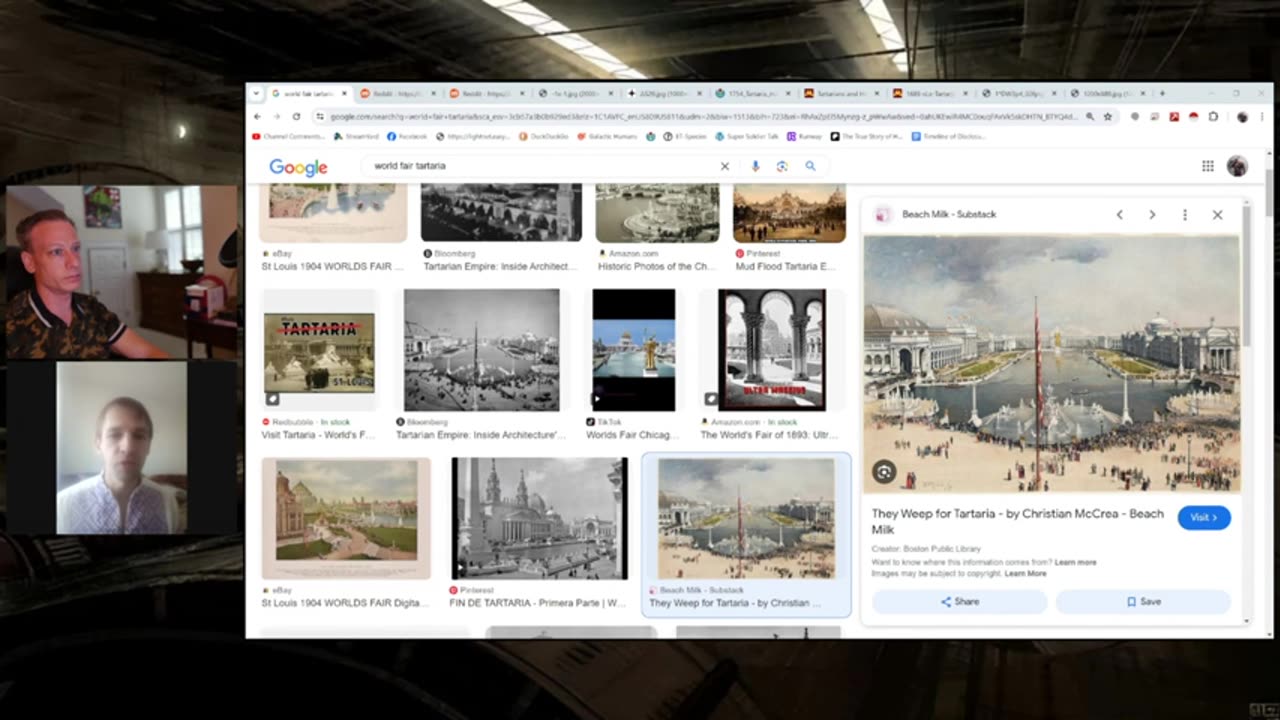Click the Beach Milk Substack favicon in the preview

pyautogui.click(x=883, y=214)
